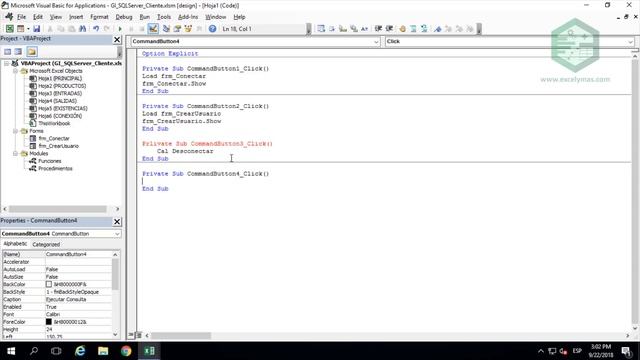
Task: Select ThisWorkbook in project tree
Action: [54, 123]
